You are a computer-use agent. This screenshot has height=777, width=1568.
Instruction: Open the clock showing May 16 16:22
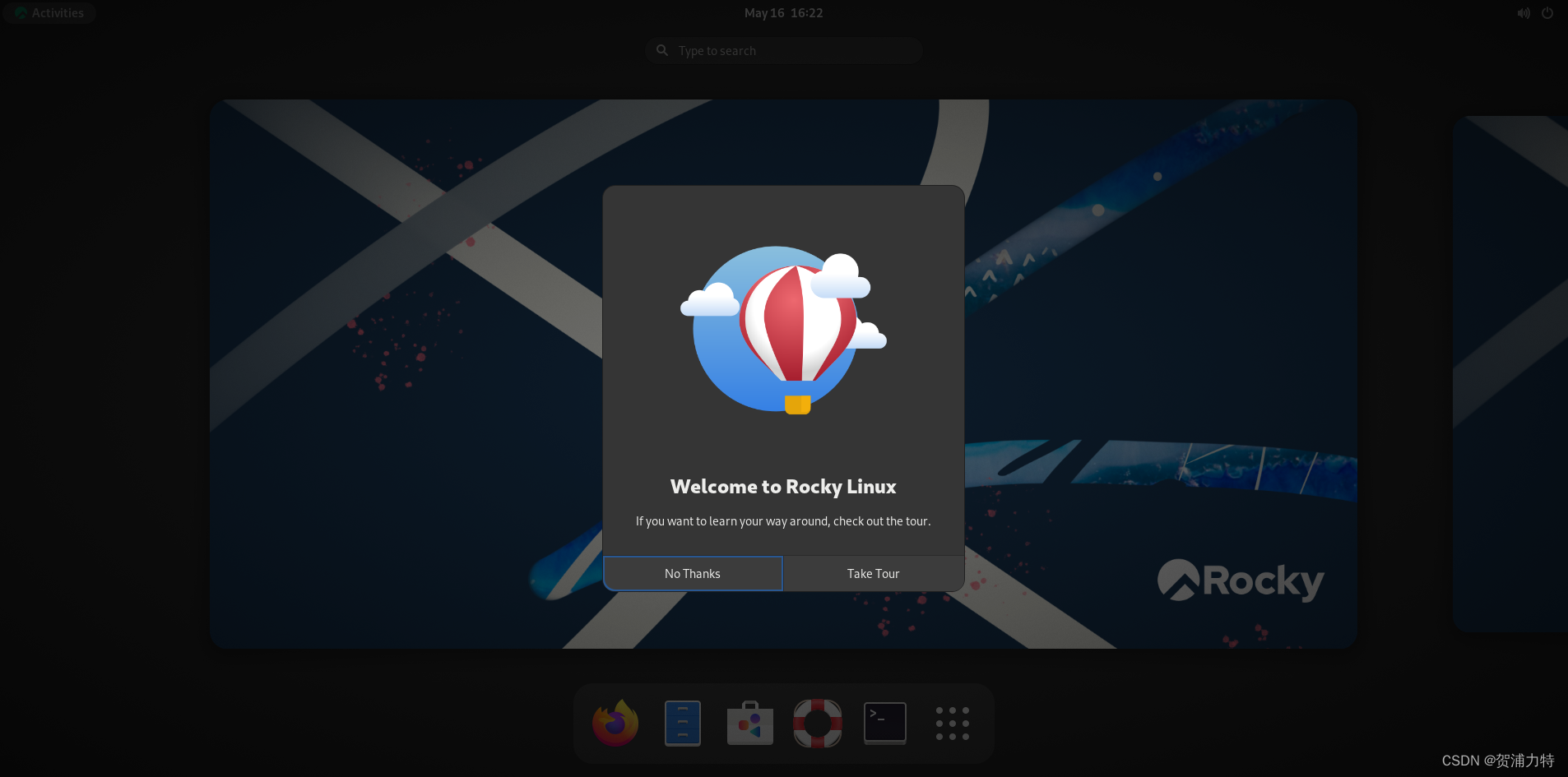point(783,13)
